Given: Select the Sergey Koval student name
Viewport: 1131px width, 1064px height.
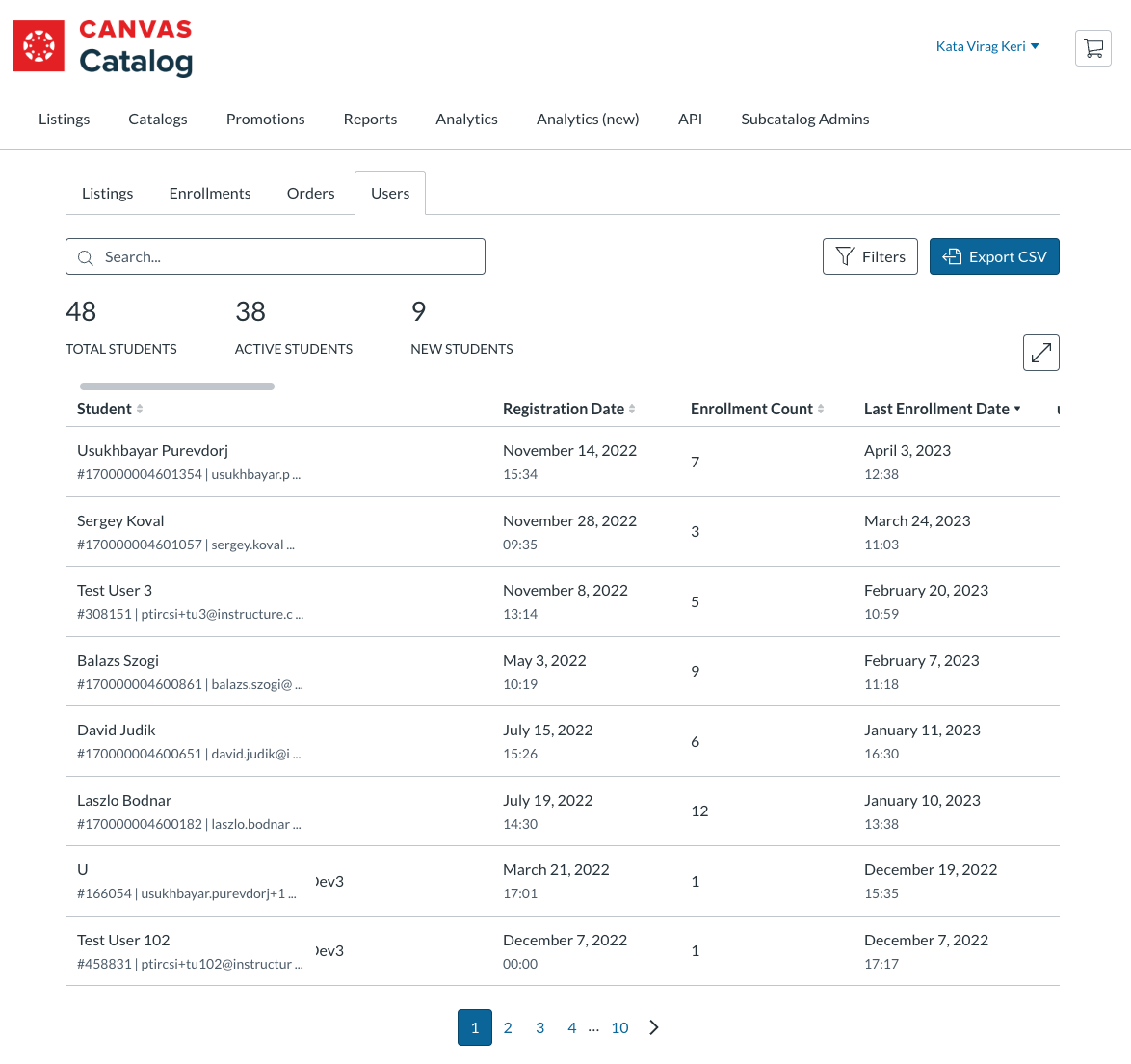Looking at the screenshot, I should point(120,520).
